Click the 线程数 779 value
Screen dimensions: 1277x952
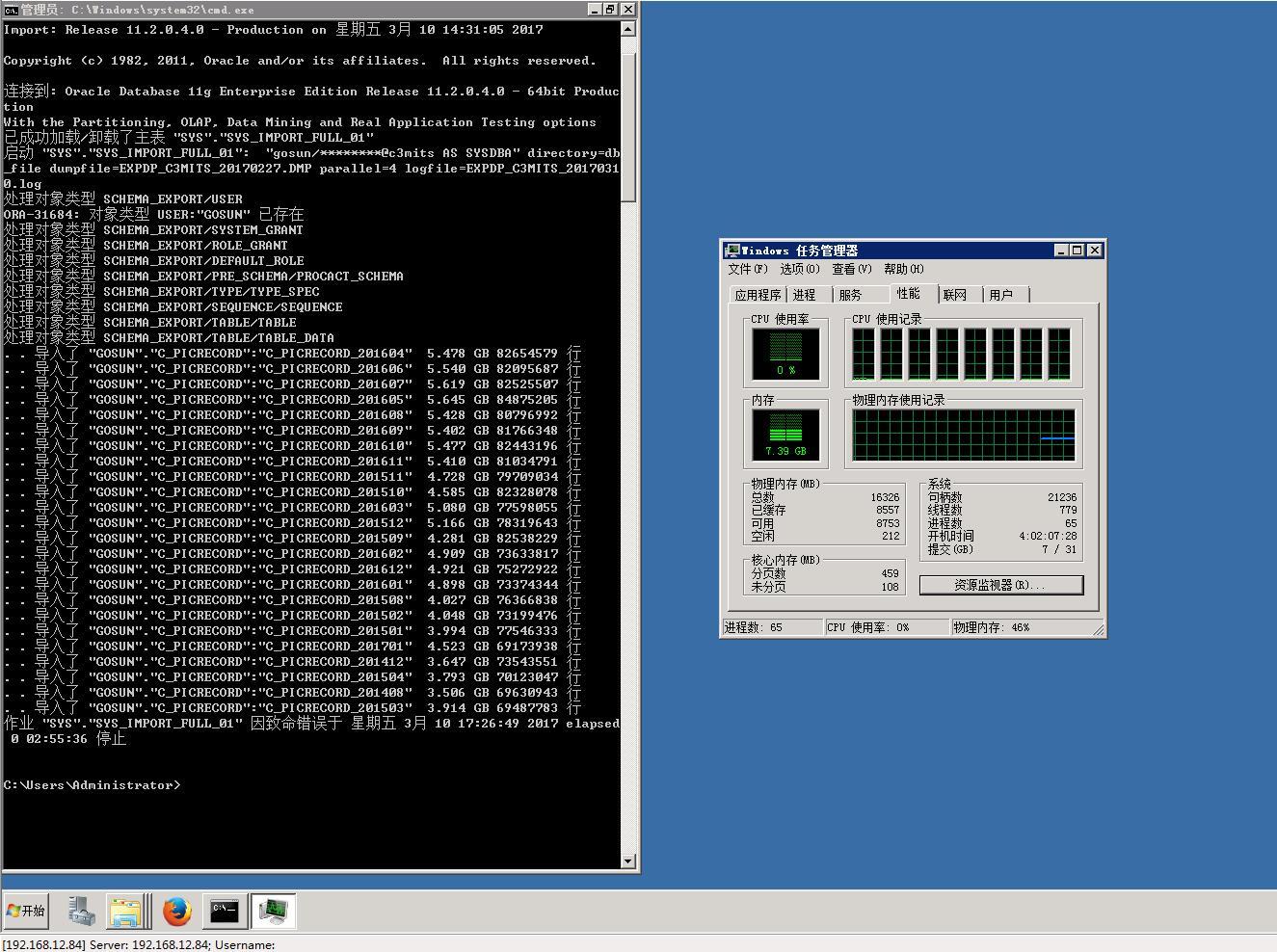coord(1068,511)
